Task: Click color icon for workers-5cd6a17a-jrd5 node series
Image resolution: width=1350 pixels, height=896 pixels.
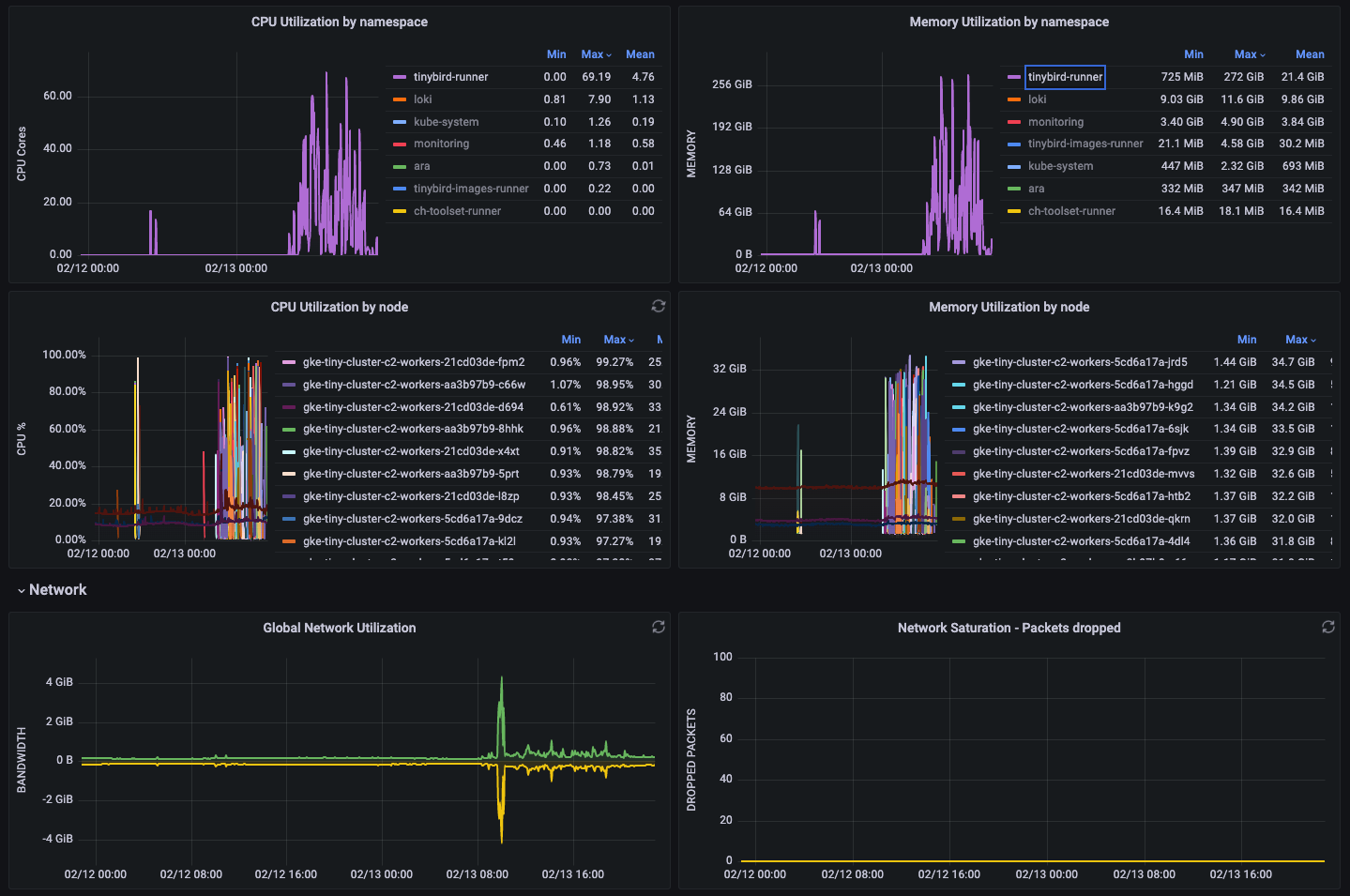Action: point(959,362)
